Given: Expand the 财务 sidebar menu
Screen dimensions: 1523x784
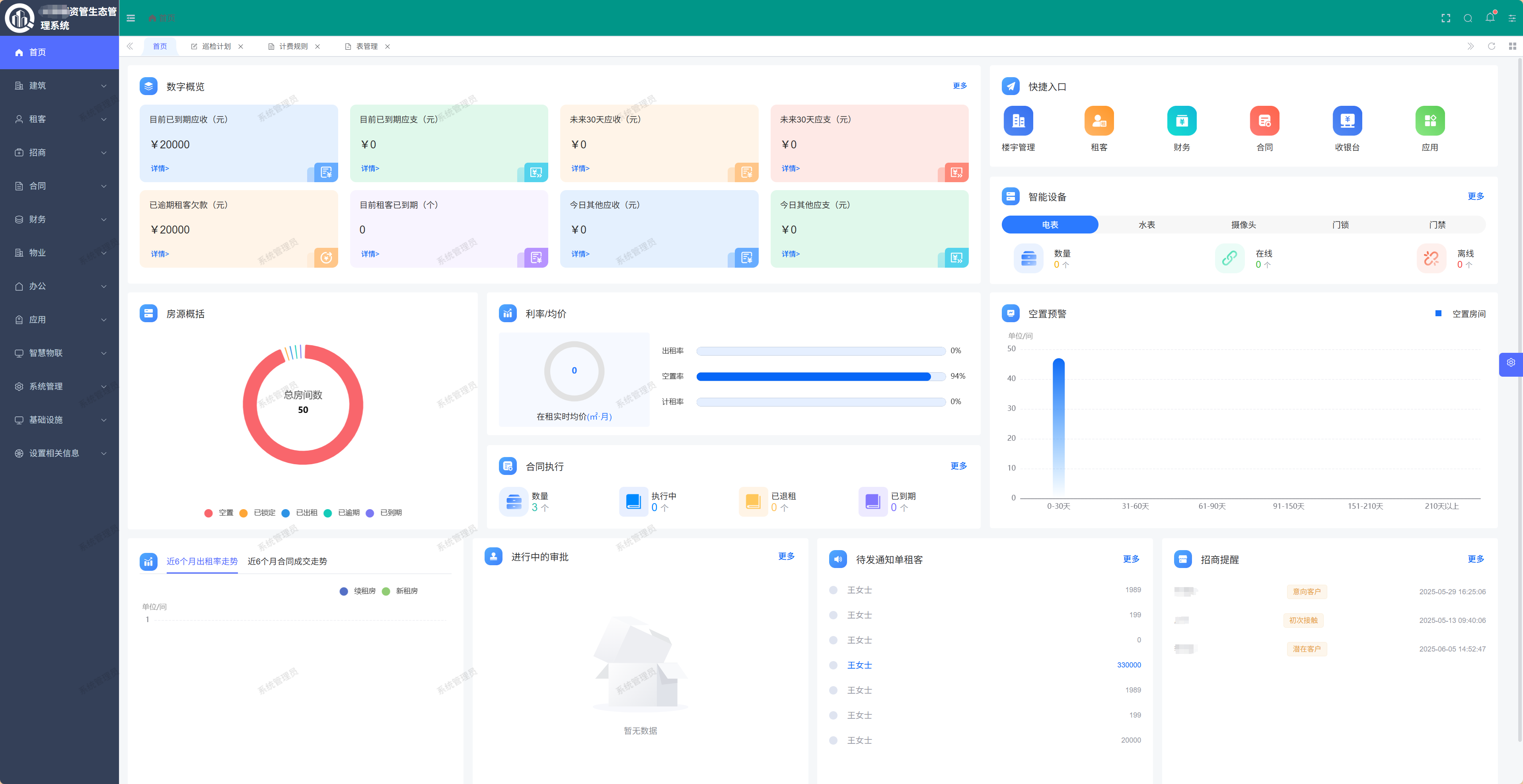Looking at the screenshot, I should coord(59,219).
